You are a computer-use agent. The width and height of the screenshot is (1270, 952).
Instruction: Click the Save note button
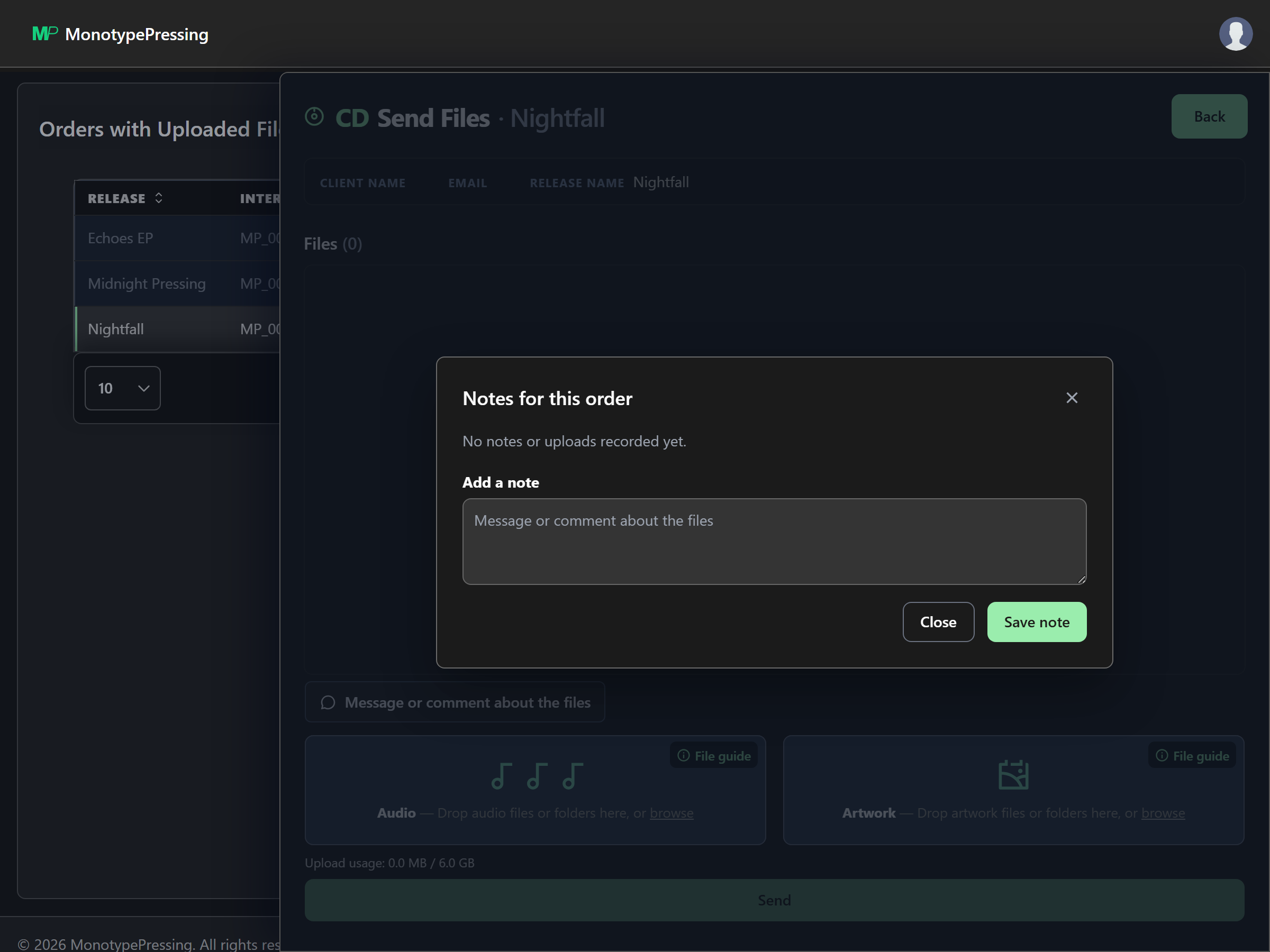tap(1036, 621)
